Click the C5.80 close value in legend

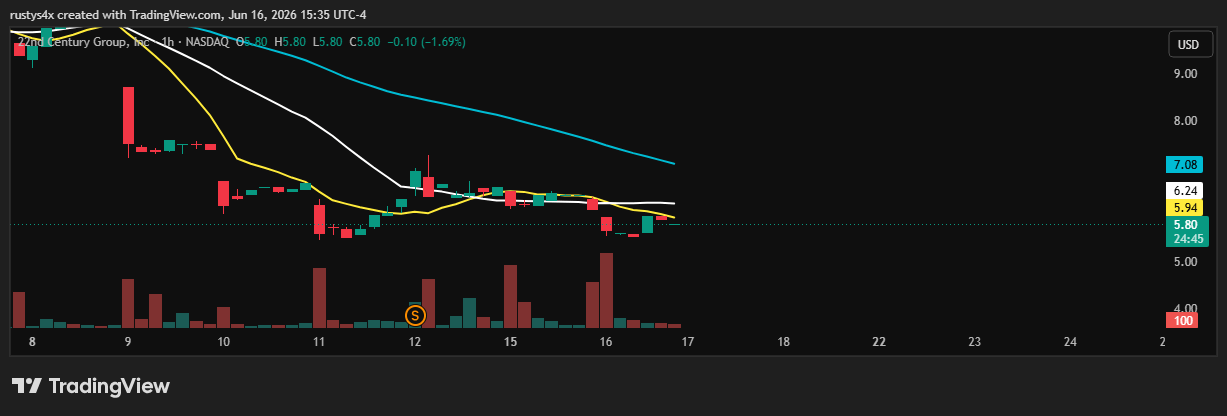tap(364, 42)
